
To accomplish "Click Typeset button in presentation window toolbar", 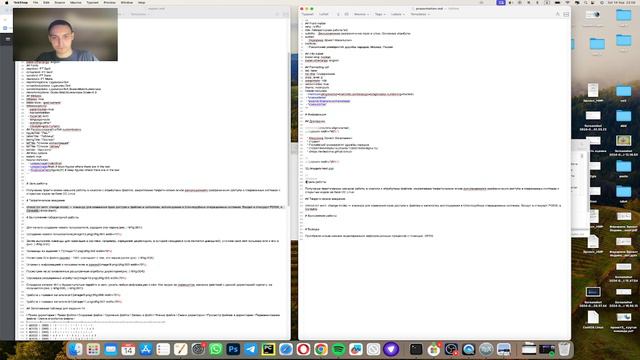I will pos(307,14).
